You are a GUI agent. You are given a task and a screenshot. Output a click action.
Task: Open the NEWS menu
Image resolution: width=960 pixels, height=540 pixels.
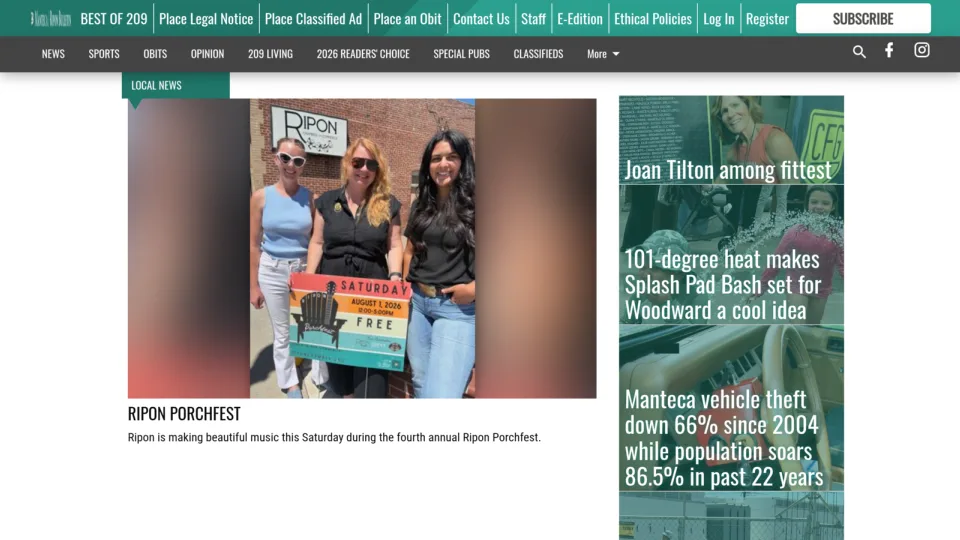tap(53, 54)
